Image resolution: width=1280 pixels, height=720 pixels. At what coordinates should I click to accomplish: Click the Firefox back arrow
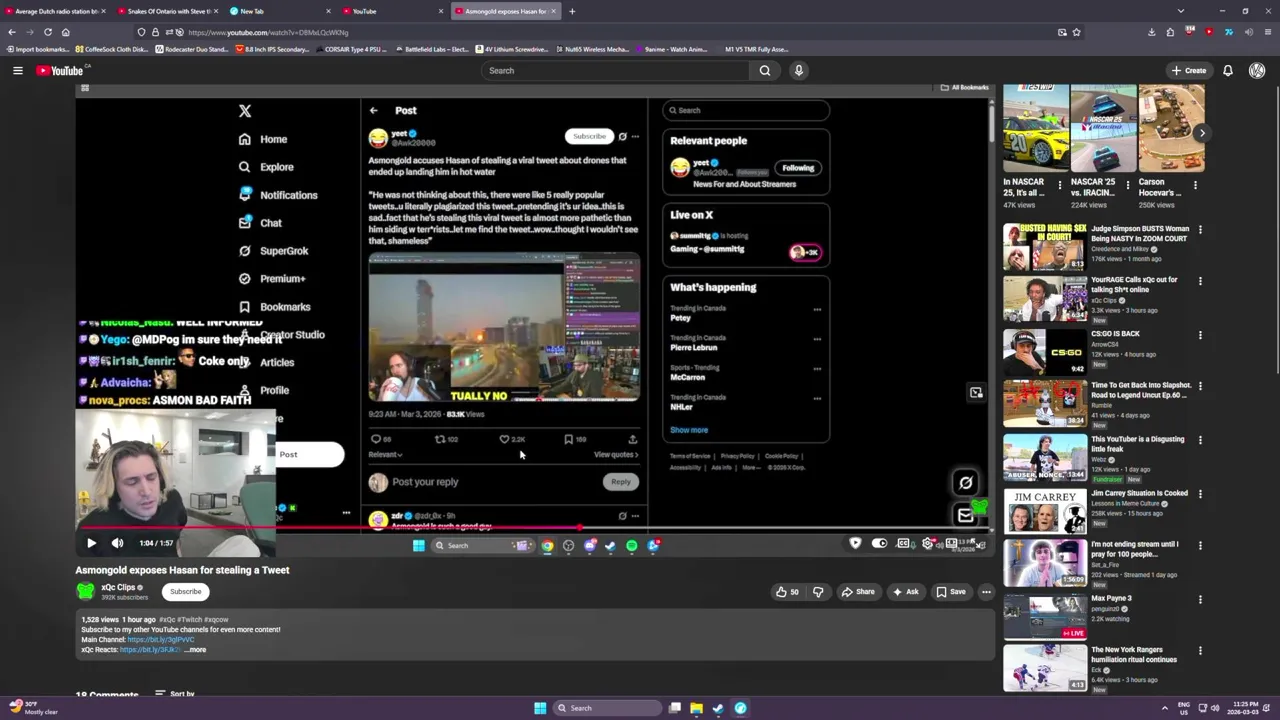pos(12,32)
